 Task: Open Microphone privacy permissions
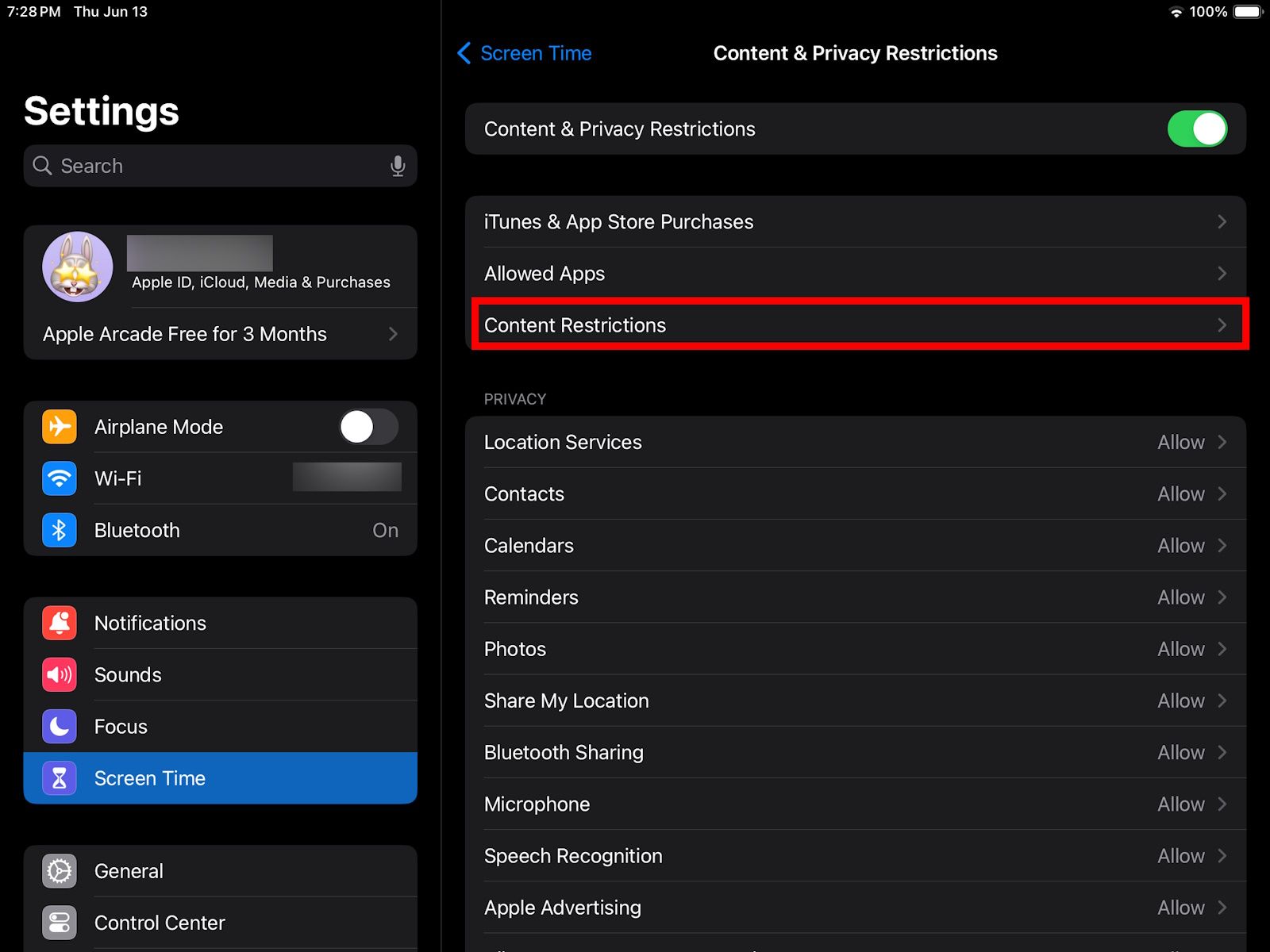(x=855, y=804)
